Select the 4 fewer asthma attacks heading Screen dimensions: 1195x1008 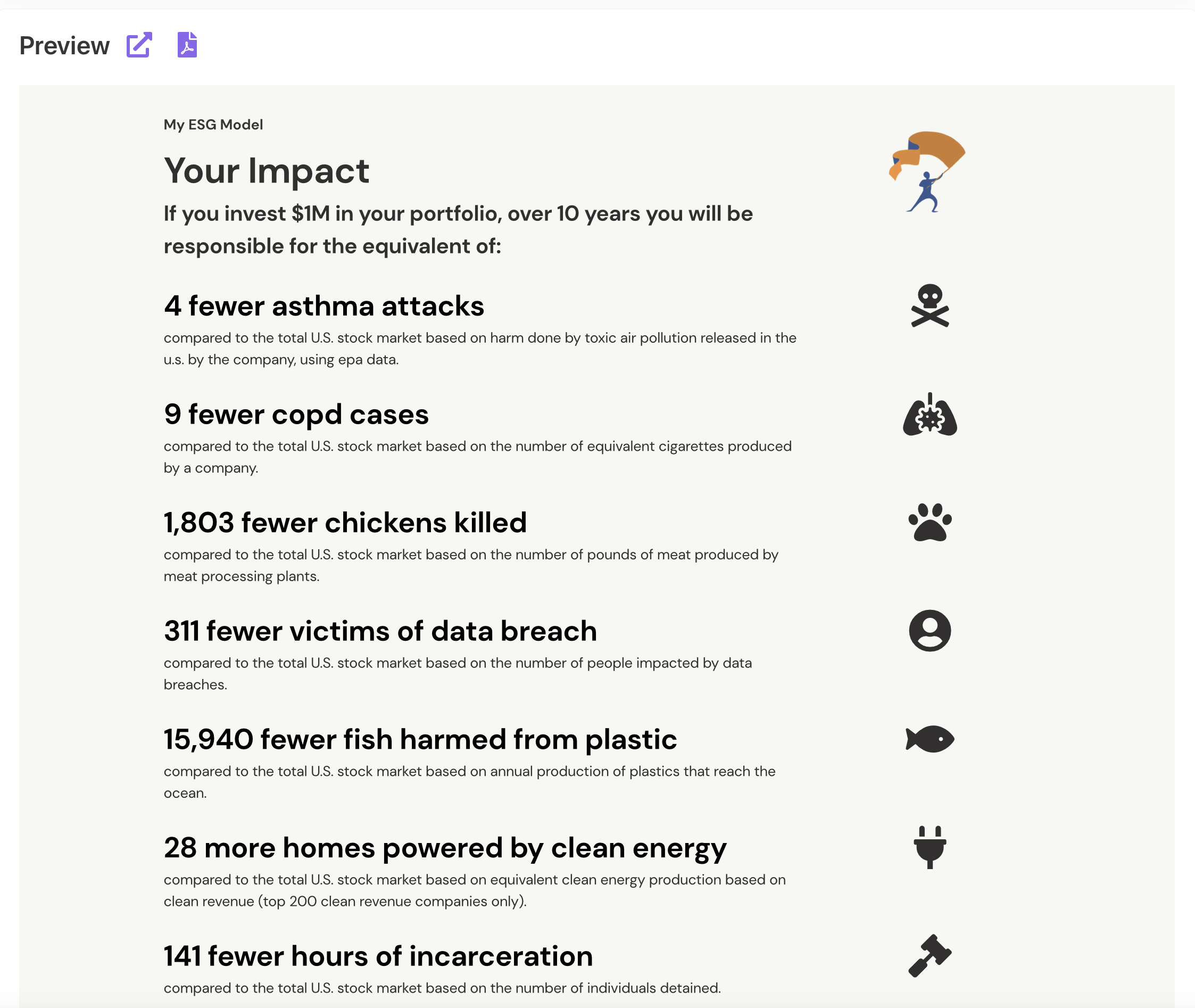coord(324,307)
